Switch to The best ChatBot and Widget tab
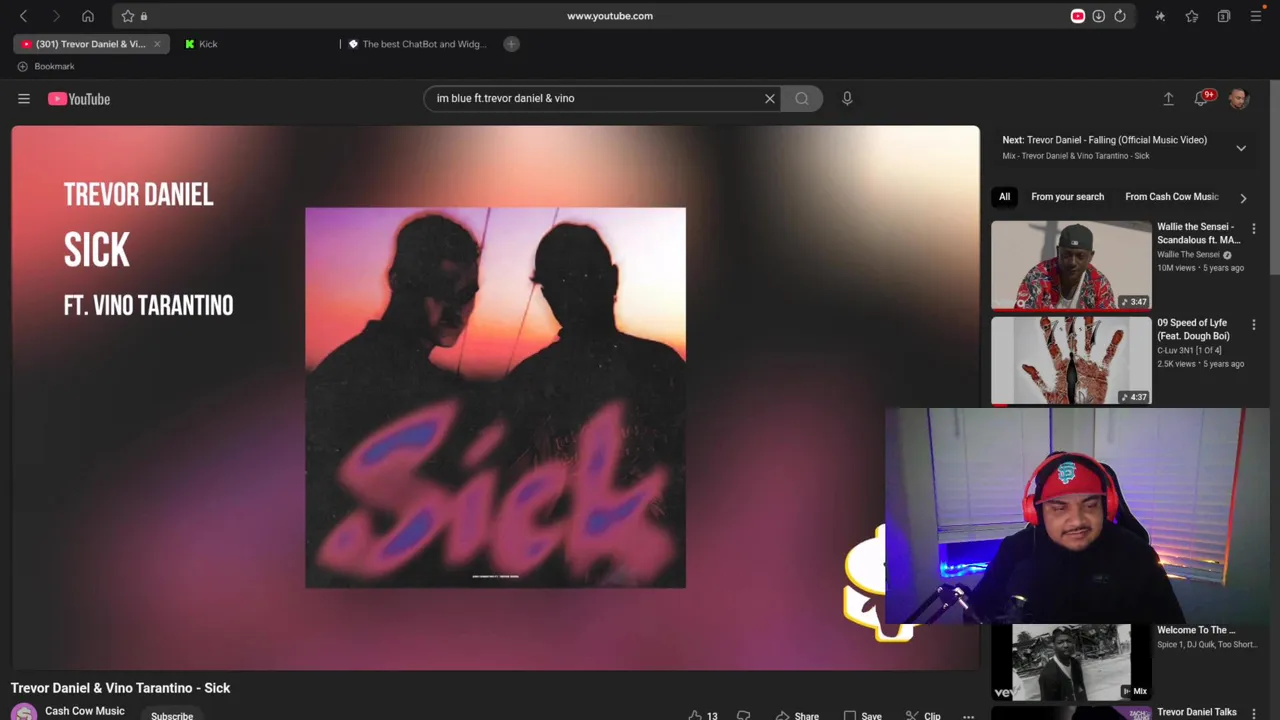The width and height of the screenshot is (1280, 720). click(417, 44)
